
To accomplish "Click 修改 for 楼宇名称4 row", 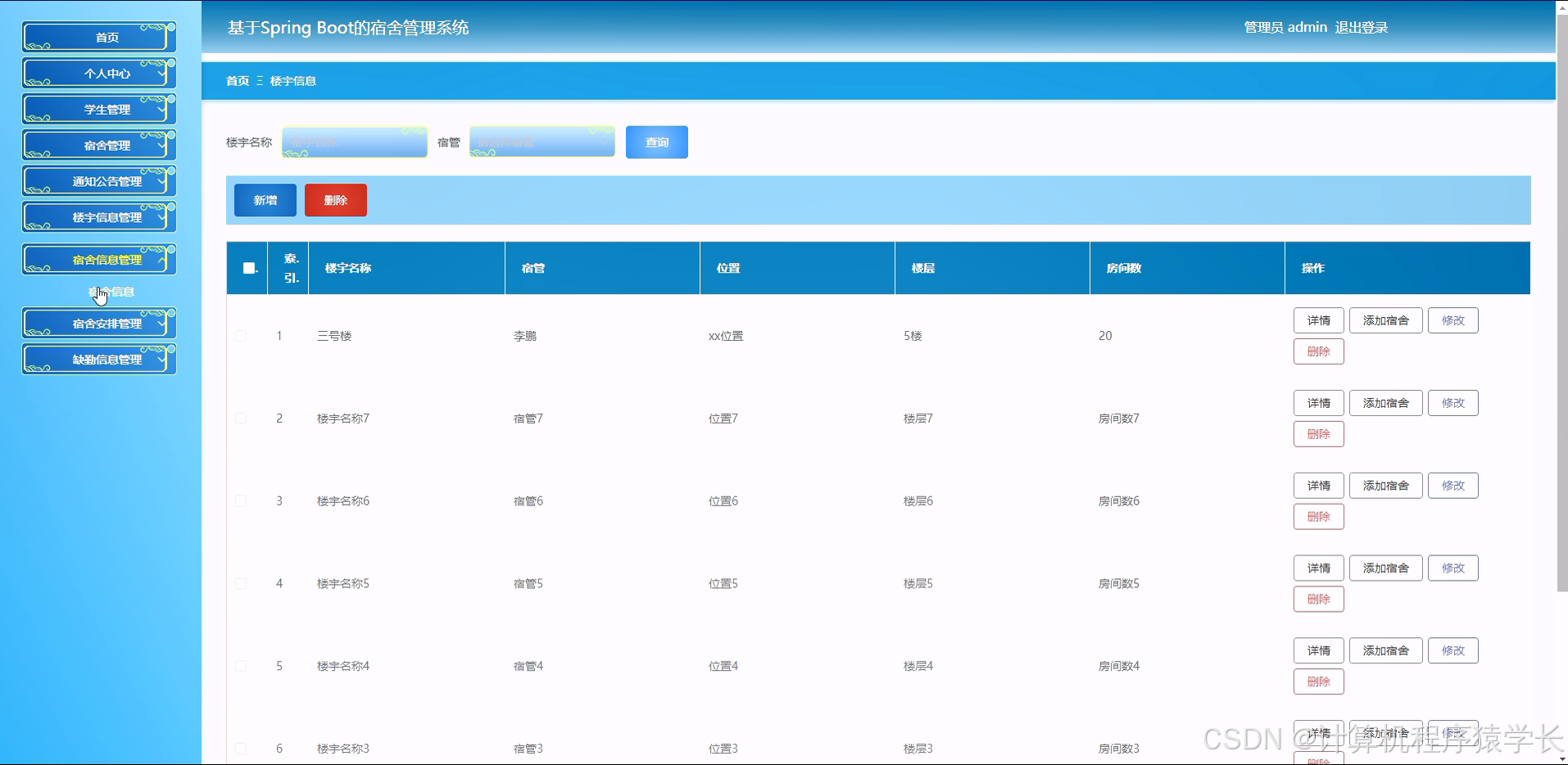I will 1453,651.
